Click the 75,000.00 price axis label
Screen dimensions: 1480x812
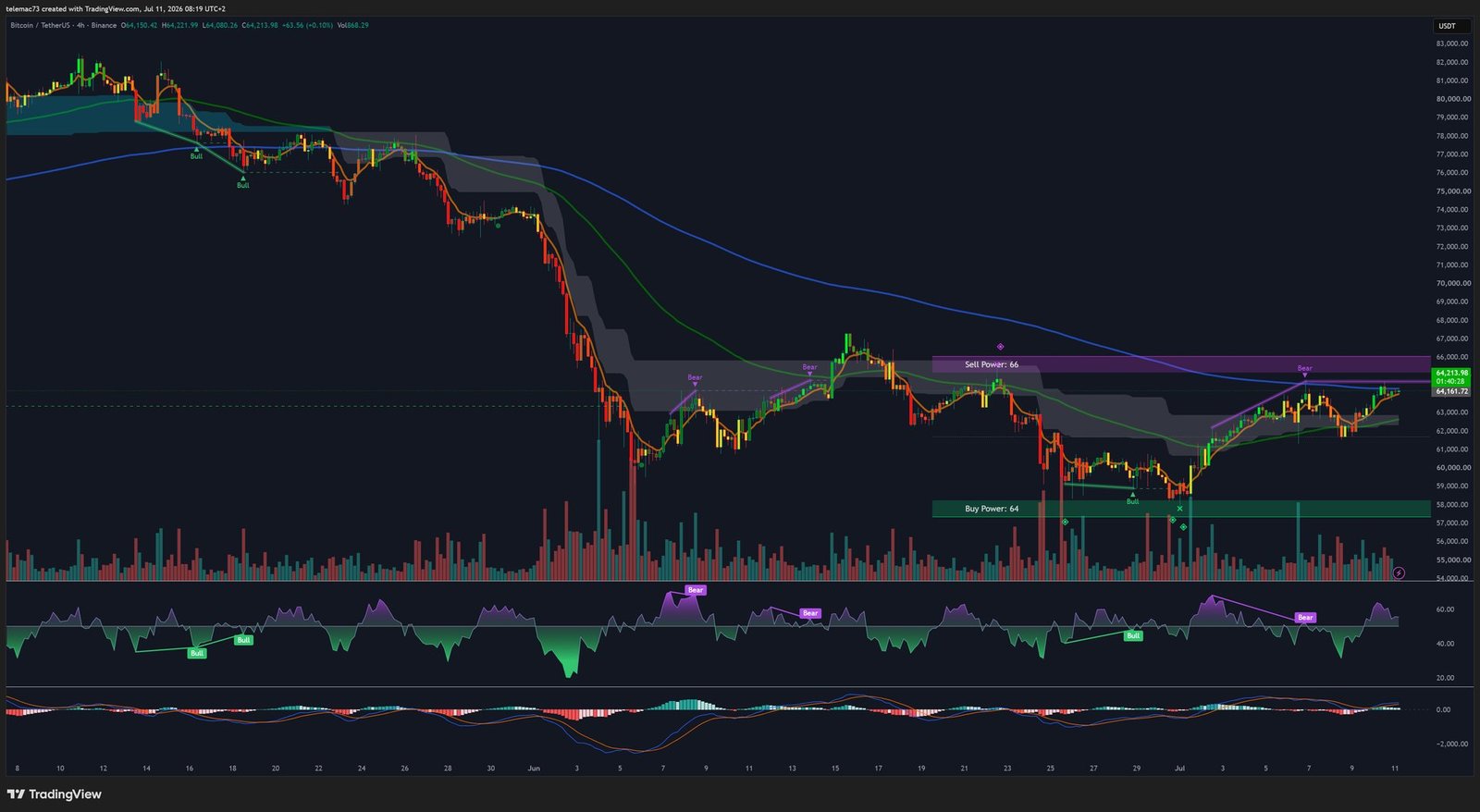coord(1451,191)
